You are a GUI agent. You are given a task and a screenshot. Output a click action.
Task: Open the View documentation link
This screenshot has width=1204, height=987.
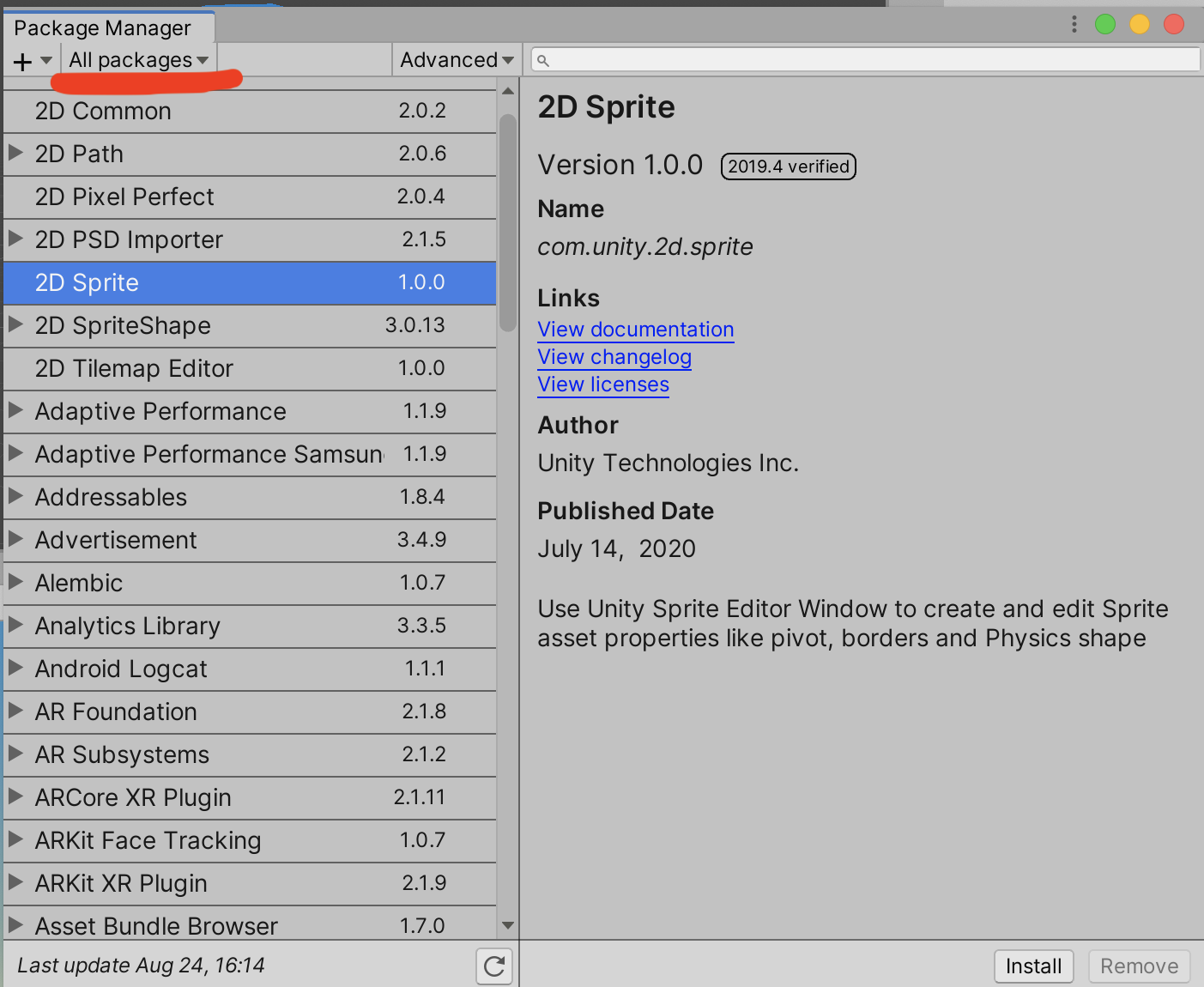pos(636,330)
